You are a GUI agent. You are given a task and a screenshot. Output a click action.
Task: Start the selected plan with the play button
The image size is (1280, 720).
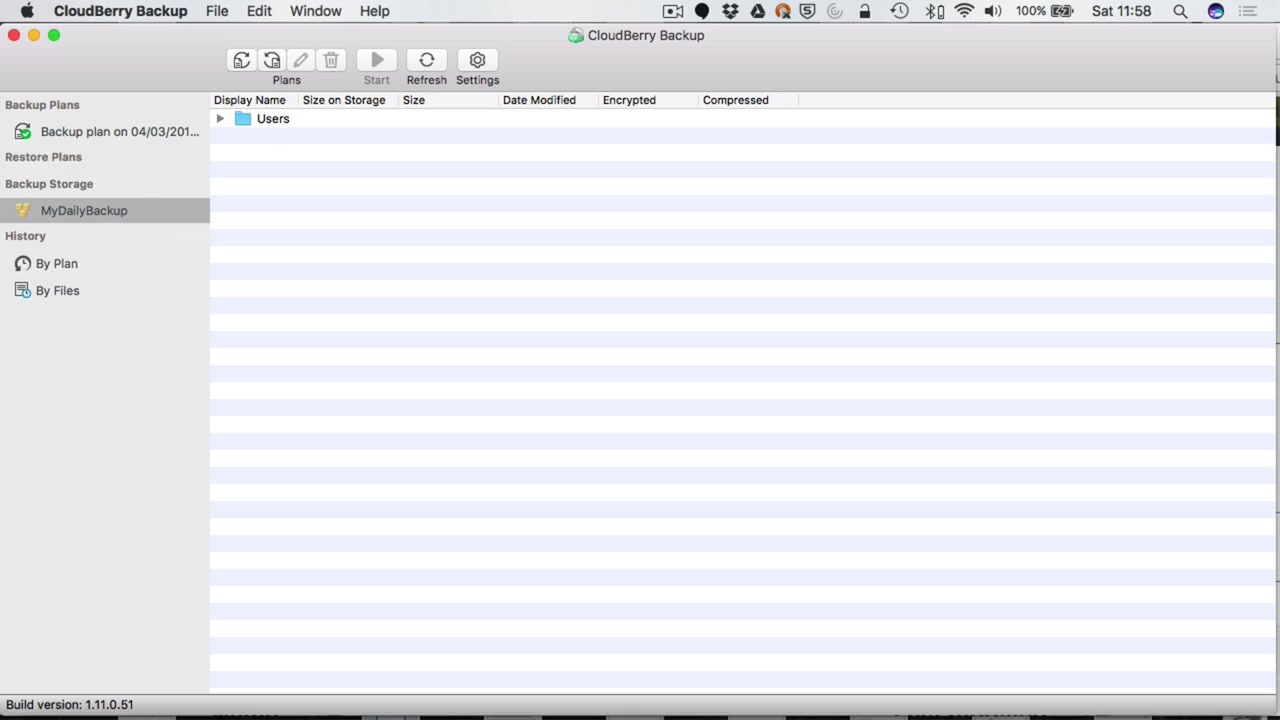[x=377, y=60]
